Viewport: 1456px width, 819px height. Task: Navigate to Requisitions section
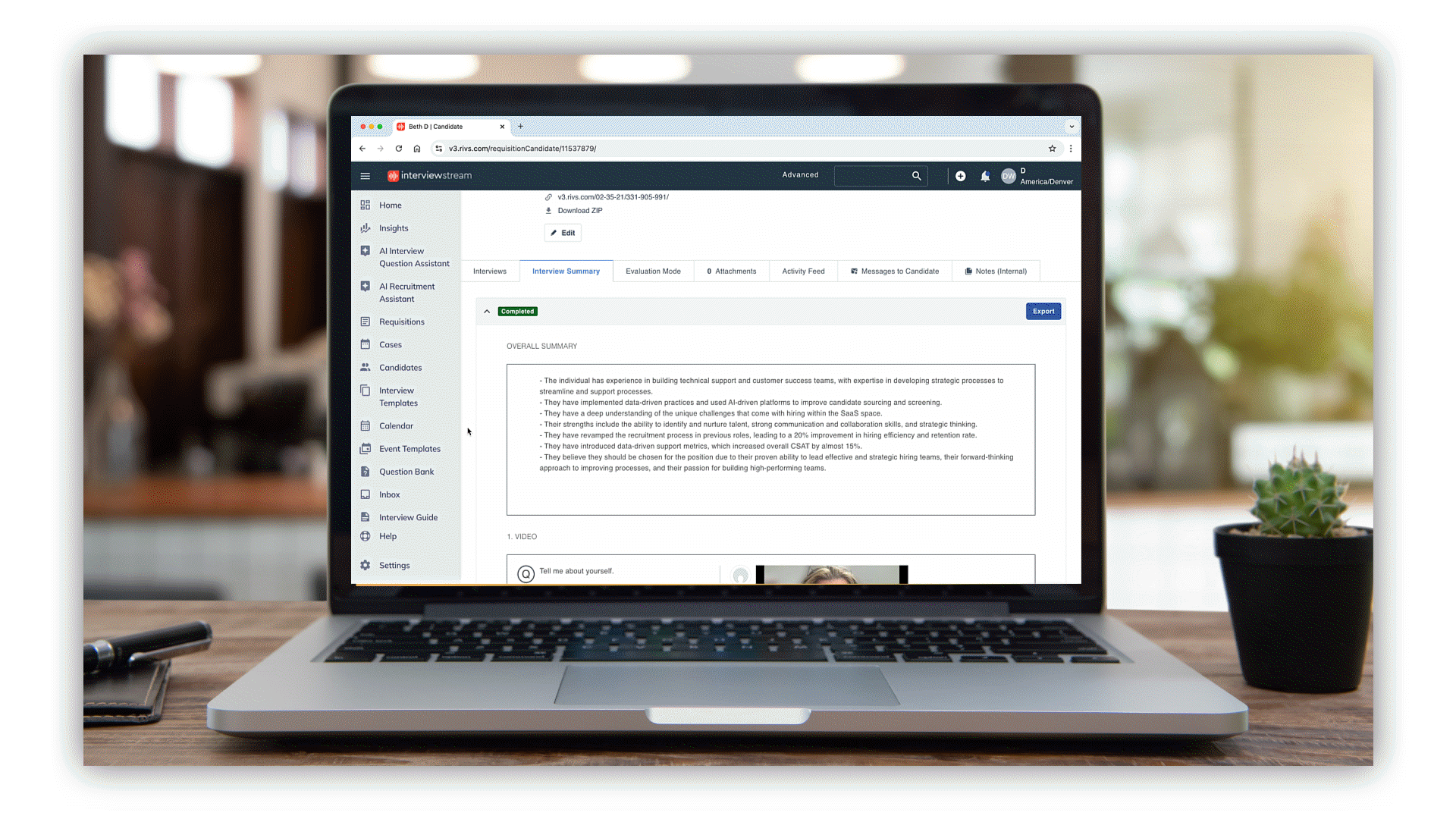(402, 321)
